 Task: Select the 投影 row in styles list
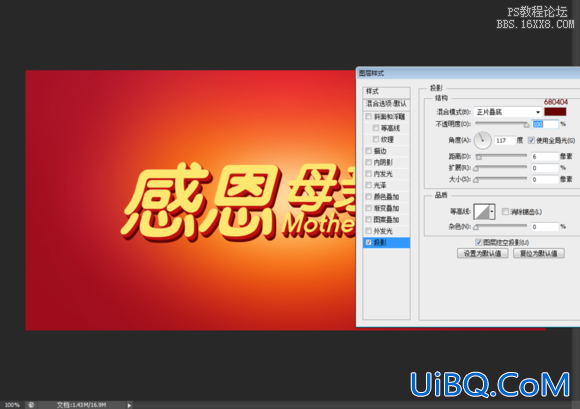point(386,243)
